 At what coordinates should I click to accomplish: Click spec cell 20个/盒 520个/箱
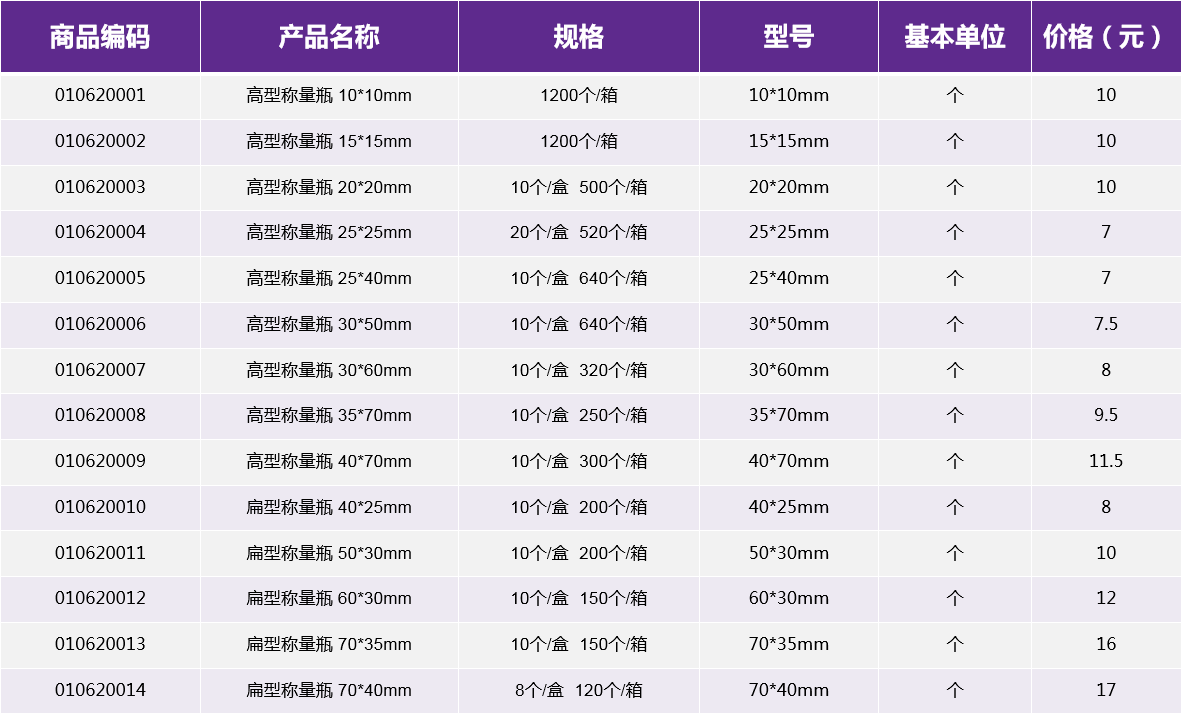[579, 232]
